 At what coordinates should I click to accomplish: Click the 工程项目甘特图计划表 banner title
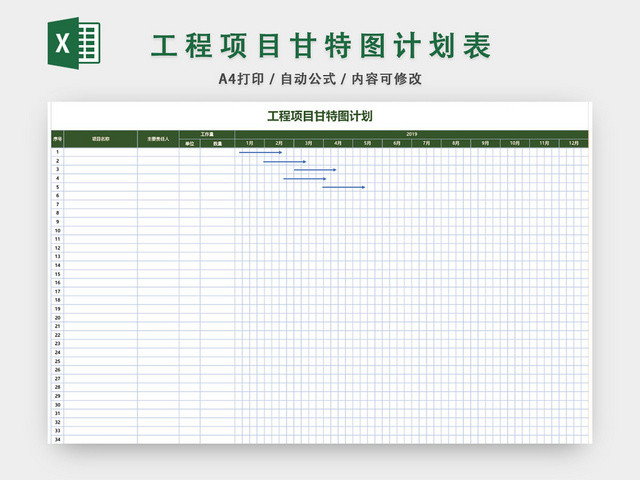click(321, 46)
